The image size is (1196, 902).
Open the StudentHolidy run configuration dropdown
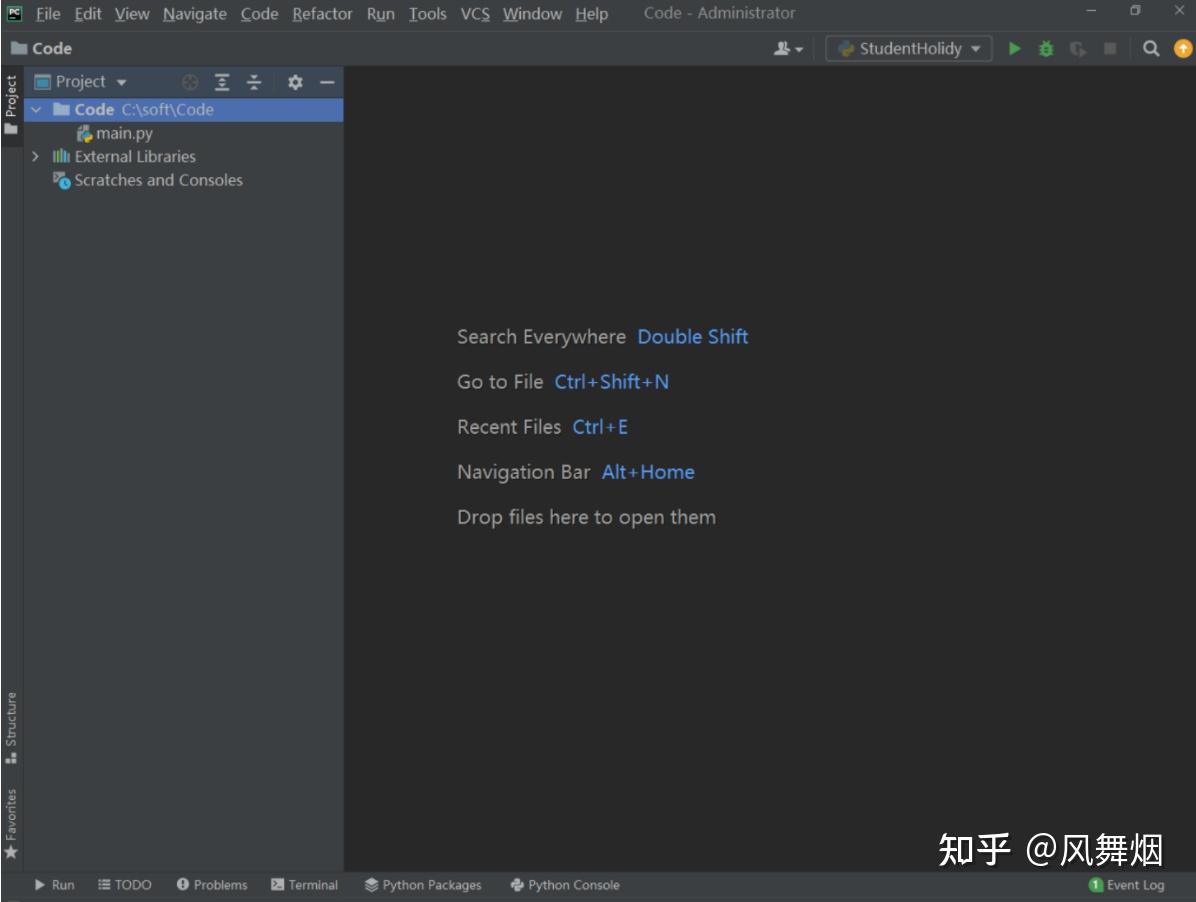[x=908, y=49]
